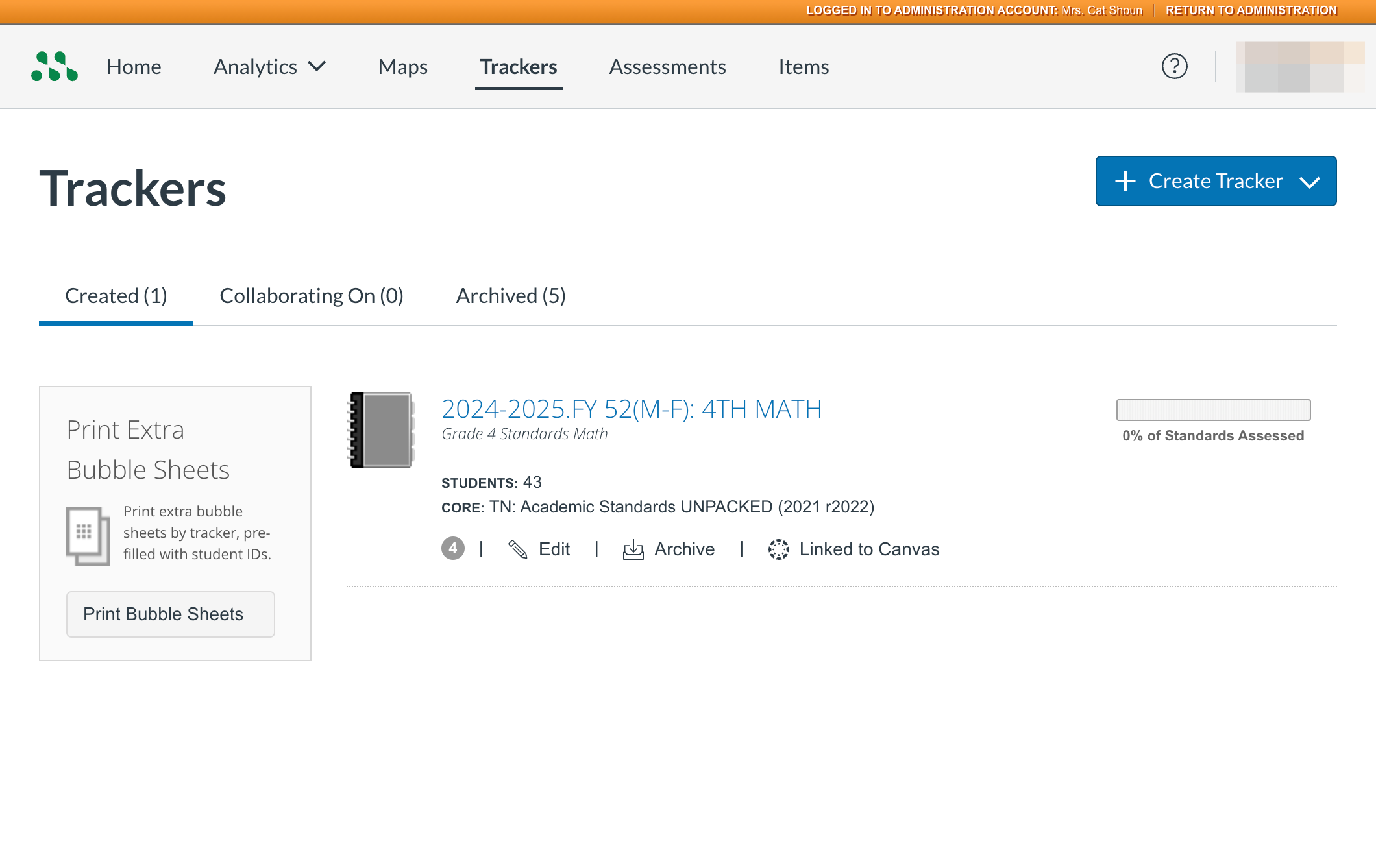Open the Help question mark icon

tap(1174, 66)
